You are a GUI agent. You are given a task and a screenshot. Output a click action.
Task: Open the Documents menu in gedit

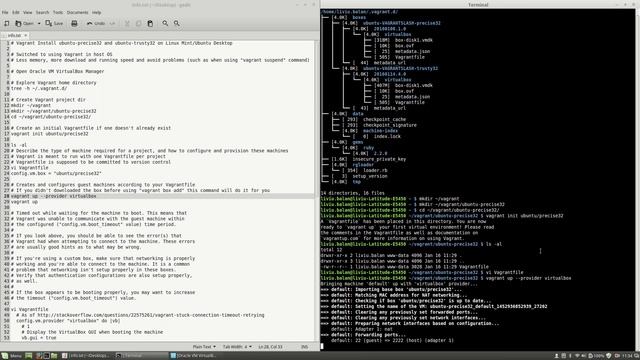[77, 12]
